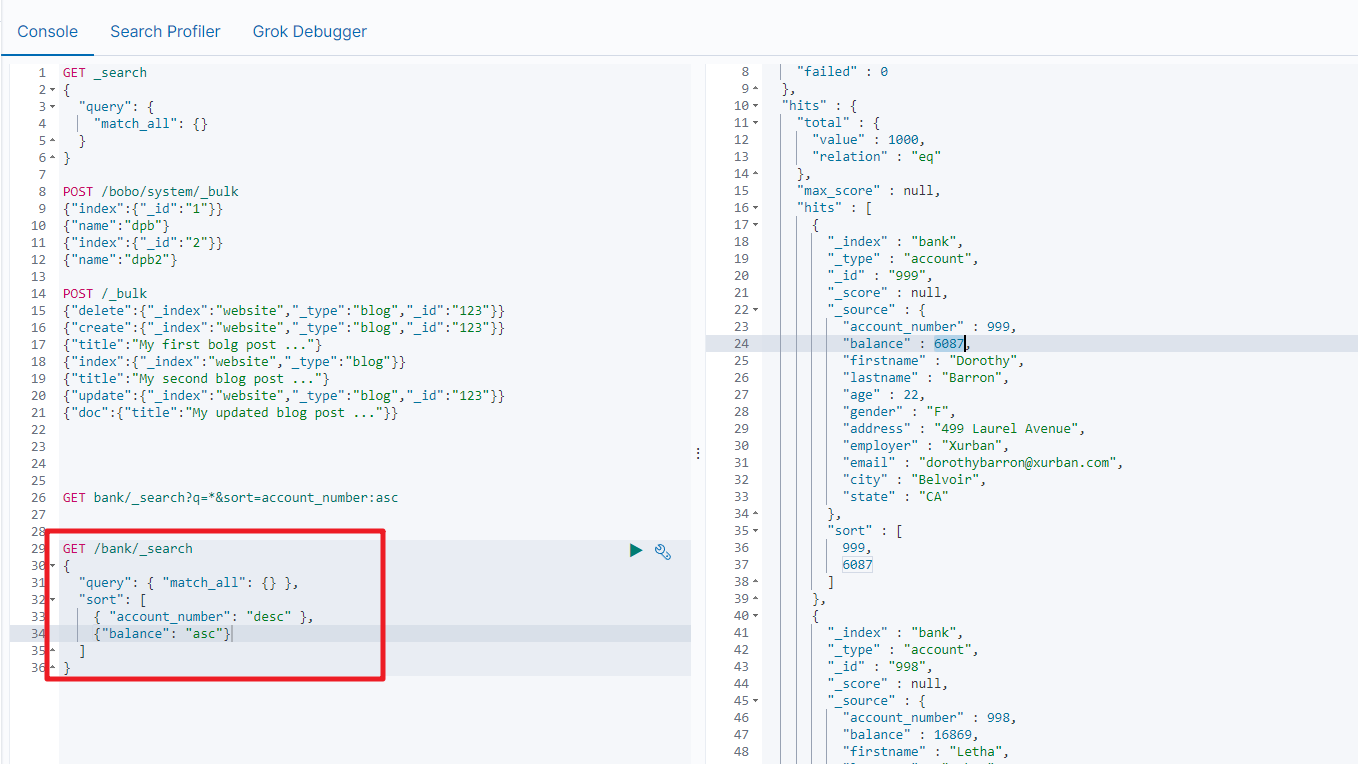The image size is (1358, 764).
Task: Collapse the request body at line 30
Action: pyautogui.click(x=52, y=566)
